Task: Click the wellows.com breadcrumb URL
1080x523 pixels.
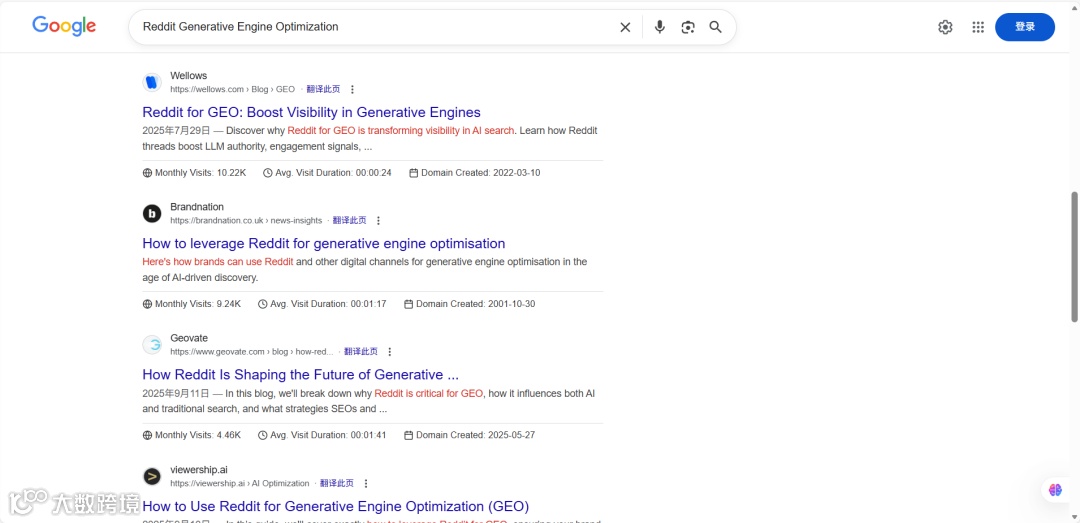Action: click(233, 90)
